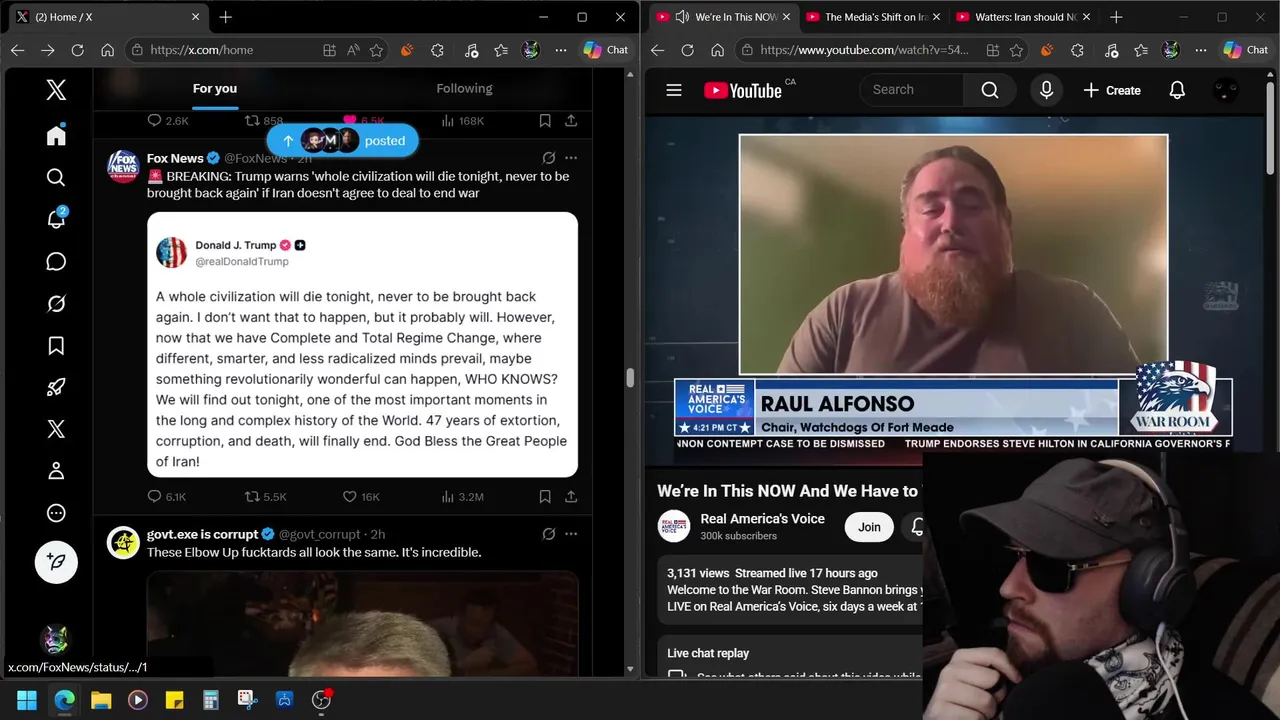Click the YouTube logo
This screenshot has height=720, width=1280.
click(x=743, y=90)
